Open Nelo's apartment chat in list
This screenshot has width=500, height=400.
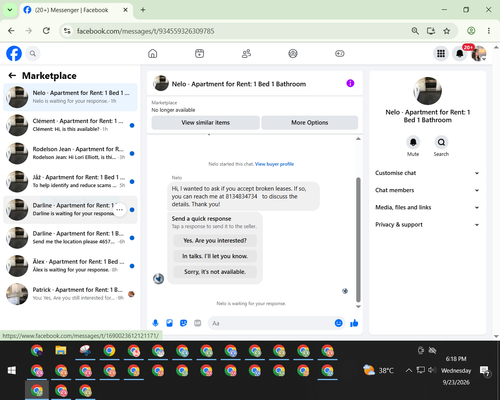point(70,97)
